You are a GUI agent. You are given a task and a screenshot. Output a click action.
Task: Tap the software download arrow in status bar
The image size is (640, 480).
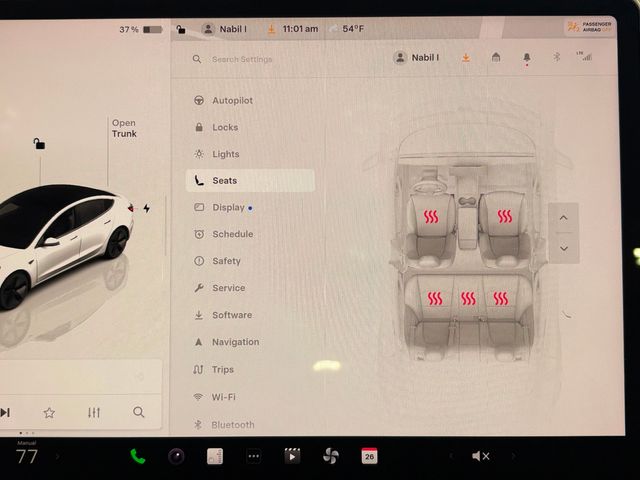271,29
